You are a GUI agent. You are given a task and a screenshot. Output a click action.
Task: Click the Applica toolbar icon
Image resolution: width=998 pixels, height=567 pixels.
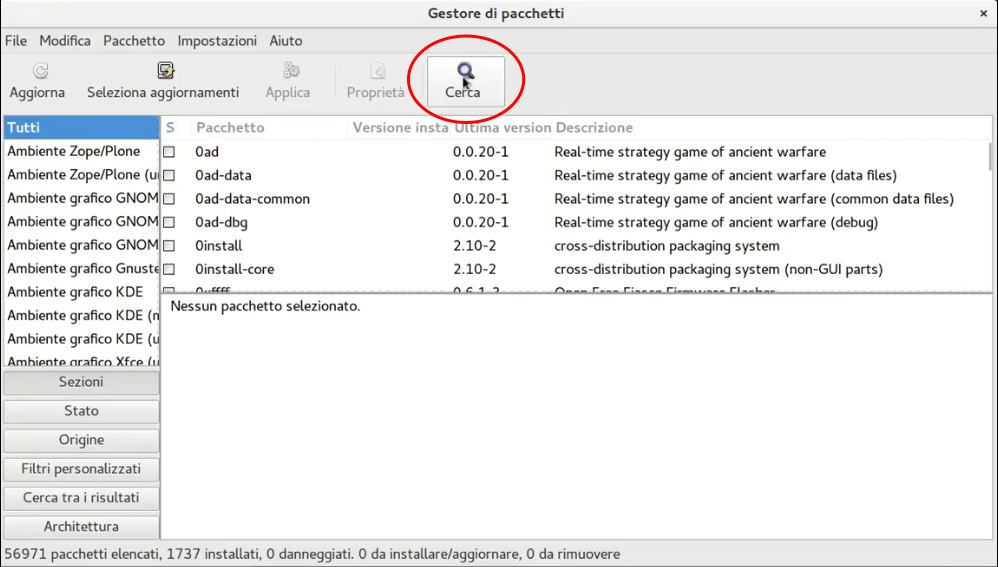[x=288, y=71]
